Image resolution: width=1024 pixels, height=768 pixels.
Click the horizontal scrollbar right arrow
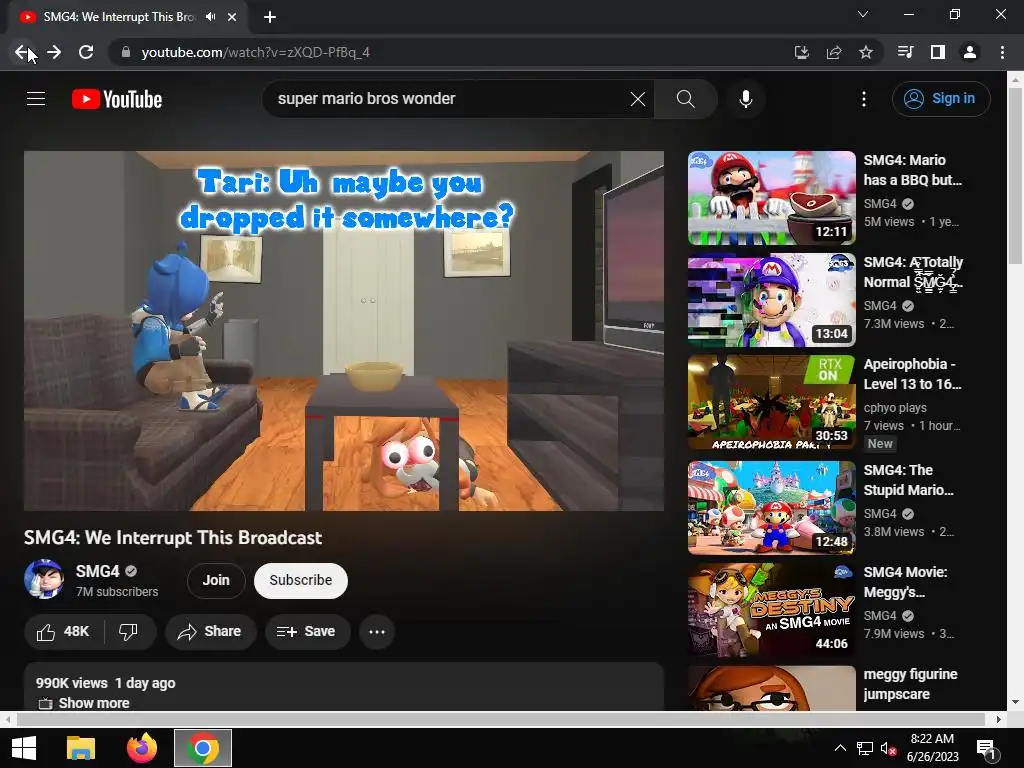coord(999,719)
